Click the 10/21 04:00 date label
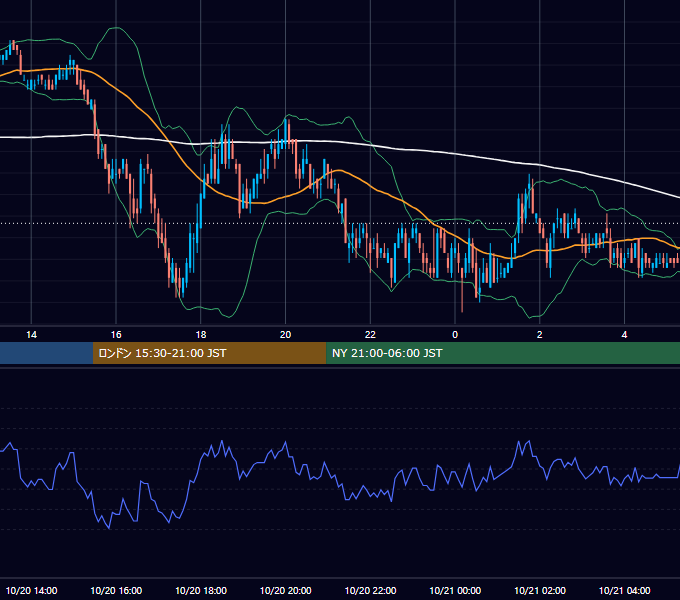This screenshot has height=600, width=680. [x=624, y=590]
